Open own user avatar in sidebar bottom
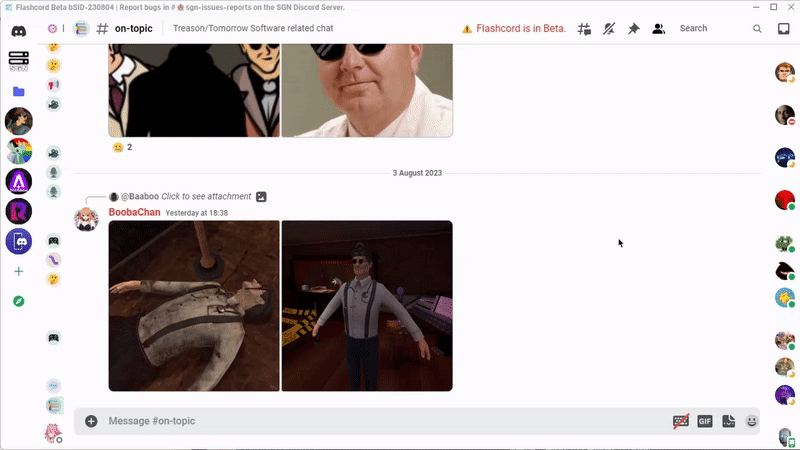The width and height of the screenshot is (800, 450). 53,433
